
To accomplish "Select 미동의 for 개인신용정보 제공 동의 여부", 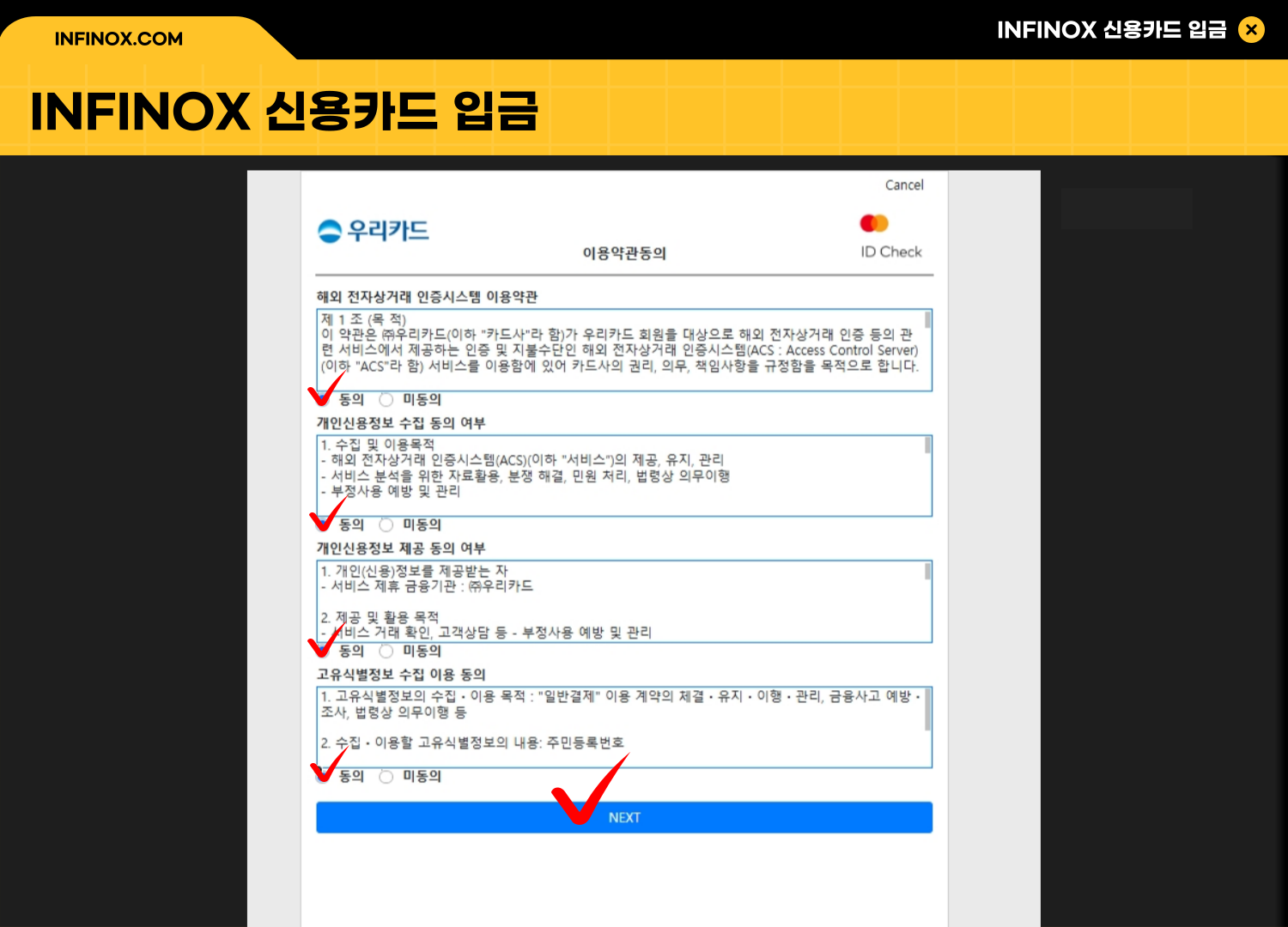I will pyautogui.click(x=386, y=651).
